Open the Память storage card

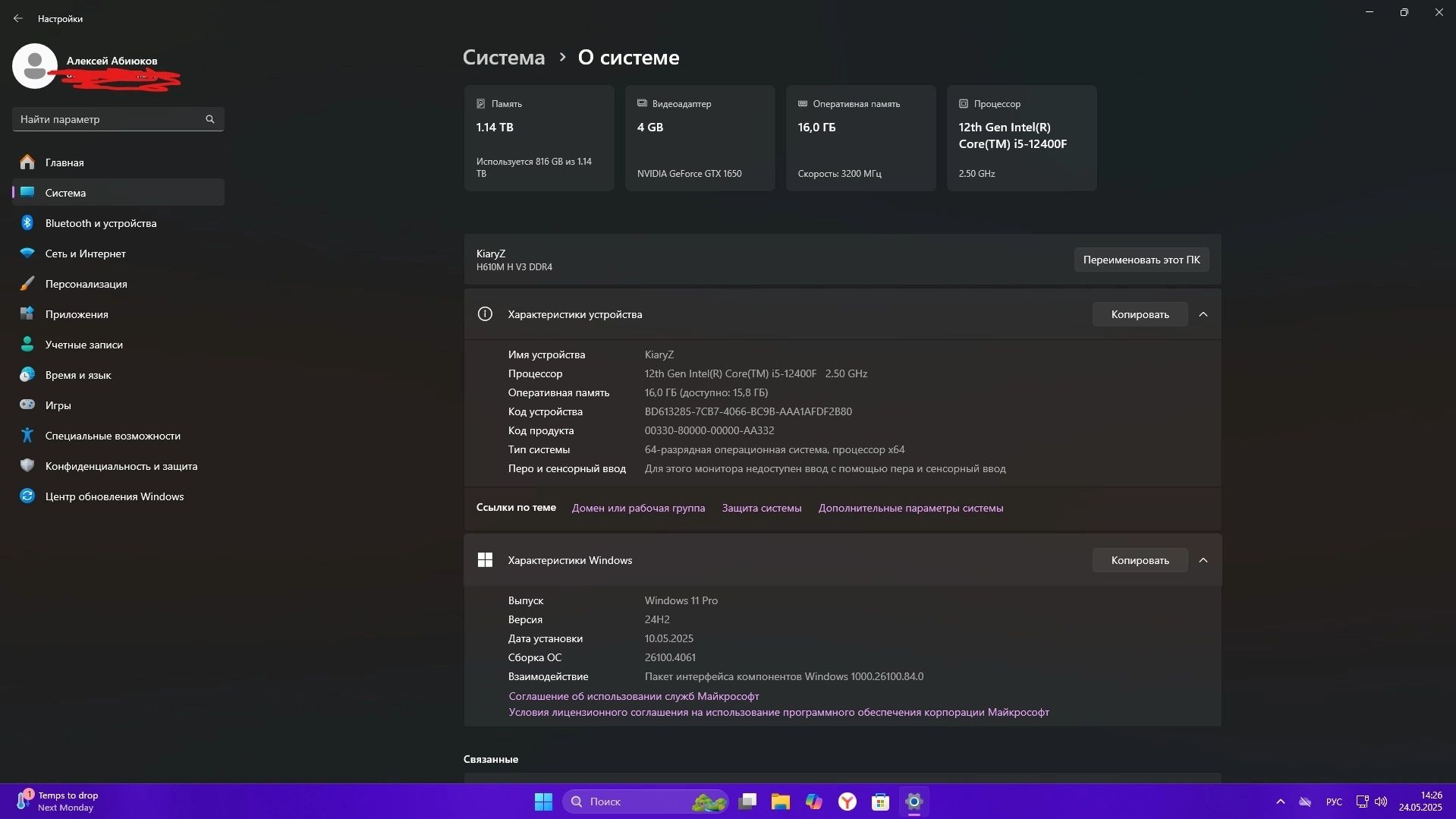point(539,138)
